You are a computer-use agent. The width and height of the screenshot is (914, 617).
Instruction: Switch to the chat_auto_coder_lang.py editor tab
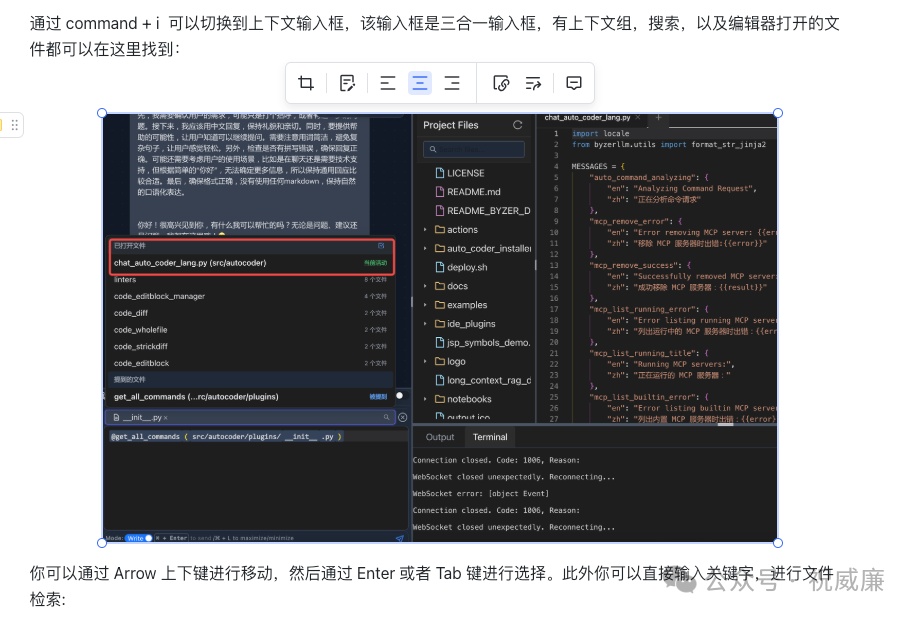pos(587,117)
